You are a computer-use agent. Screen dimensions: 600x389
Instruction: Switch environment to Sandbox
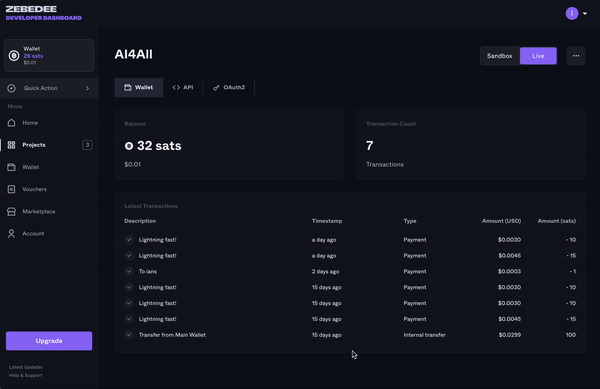point(499,56)
